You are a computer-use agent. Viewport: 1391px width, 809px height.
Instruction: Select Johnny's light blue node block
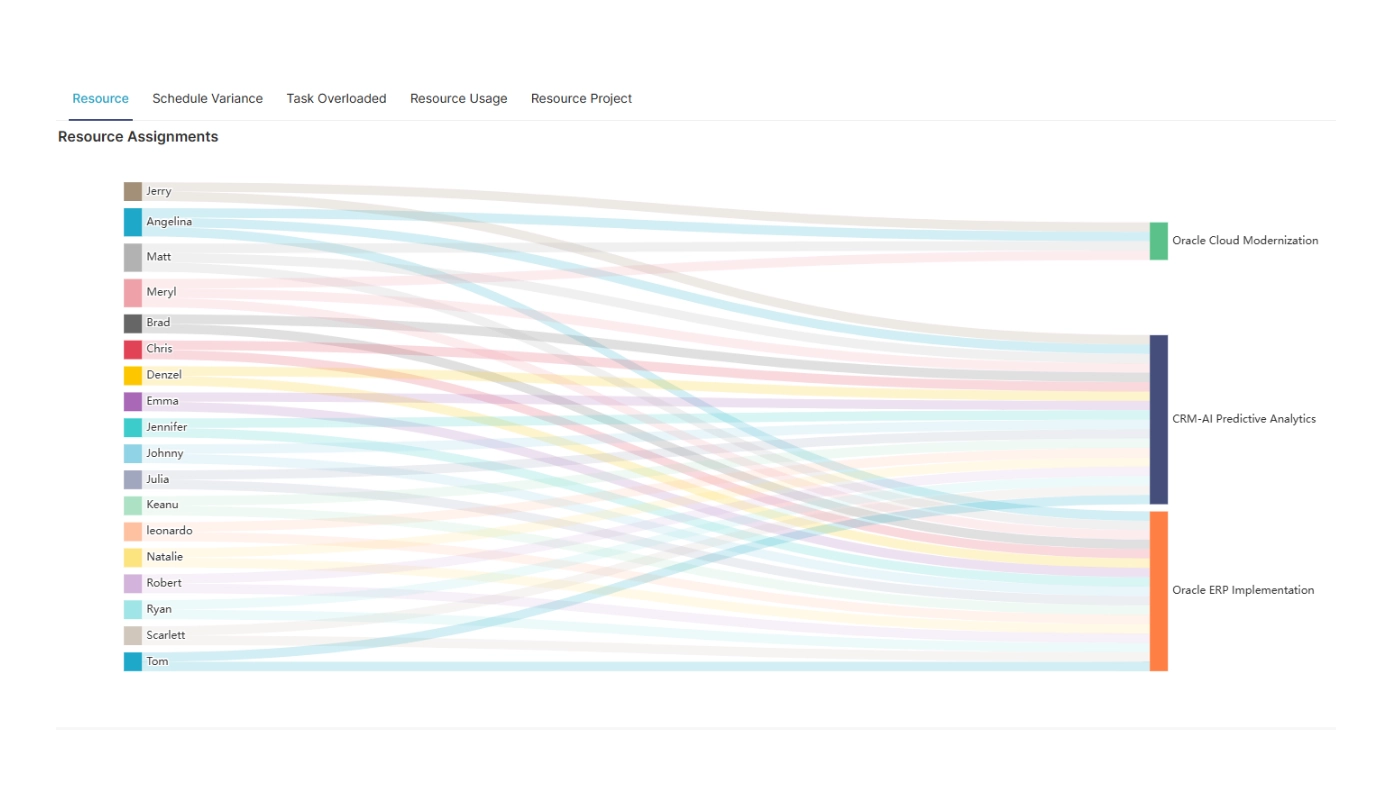[133, 453]
